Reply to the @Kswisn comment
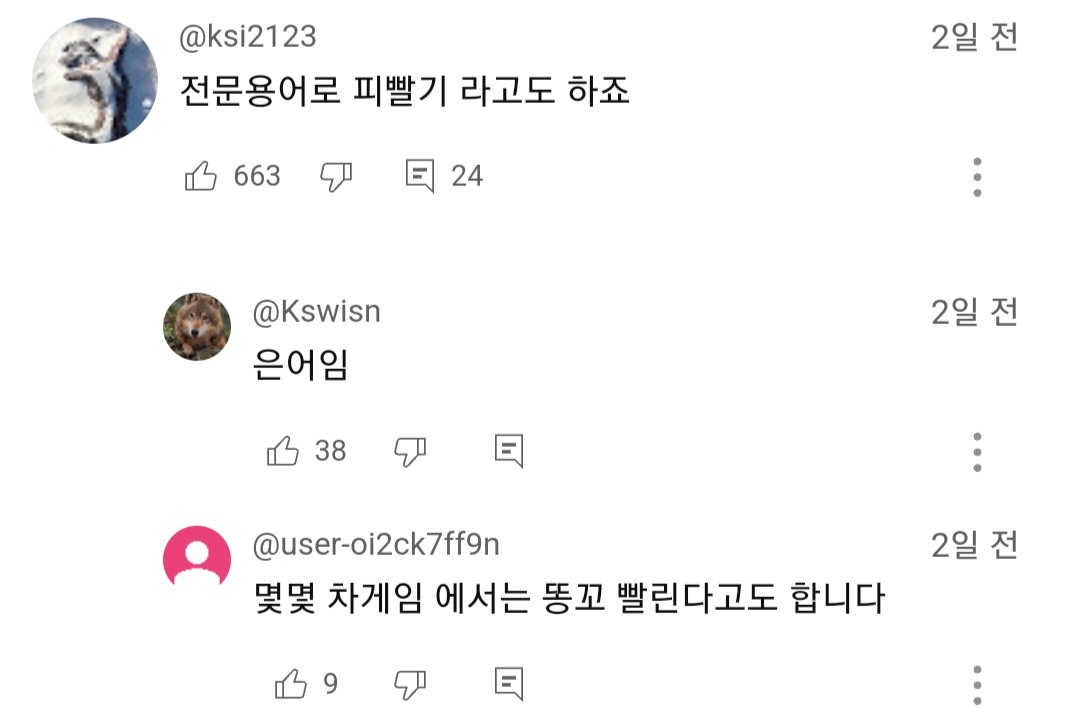1080x722 pixels. click(x=509, y=452)
